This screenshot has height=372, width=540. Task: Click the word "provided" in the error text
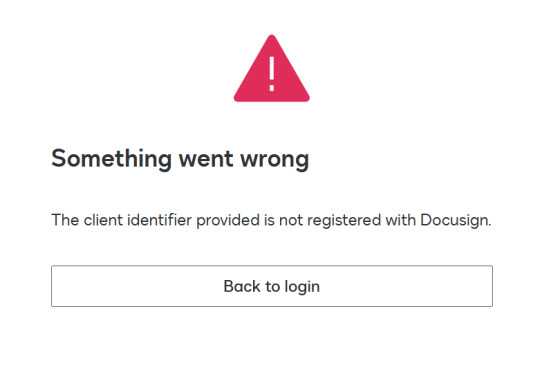click(x=228, y=220)
